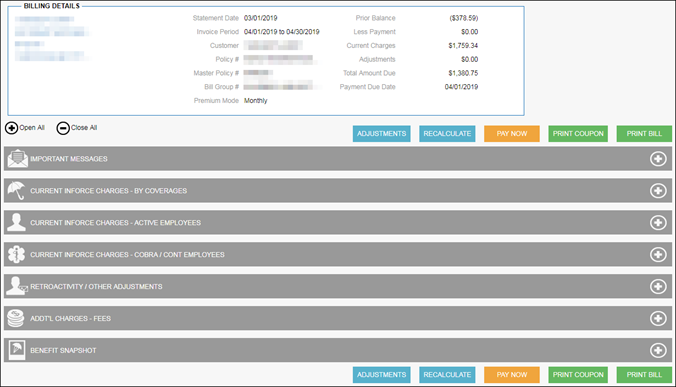Click the coins icon for Addt'l Charges
This screenshot has height=387, width=676.
click(x=16, y=318)
